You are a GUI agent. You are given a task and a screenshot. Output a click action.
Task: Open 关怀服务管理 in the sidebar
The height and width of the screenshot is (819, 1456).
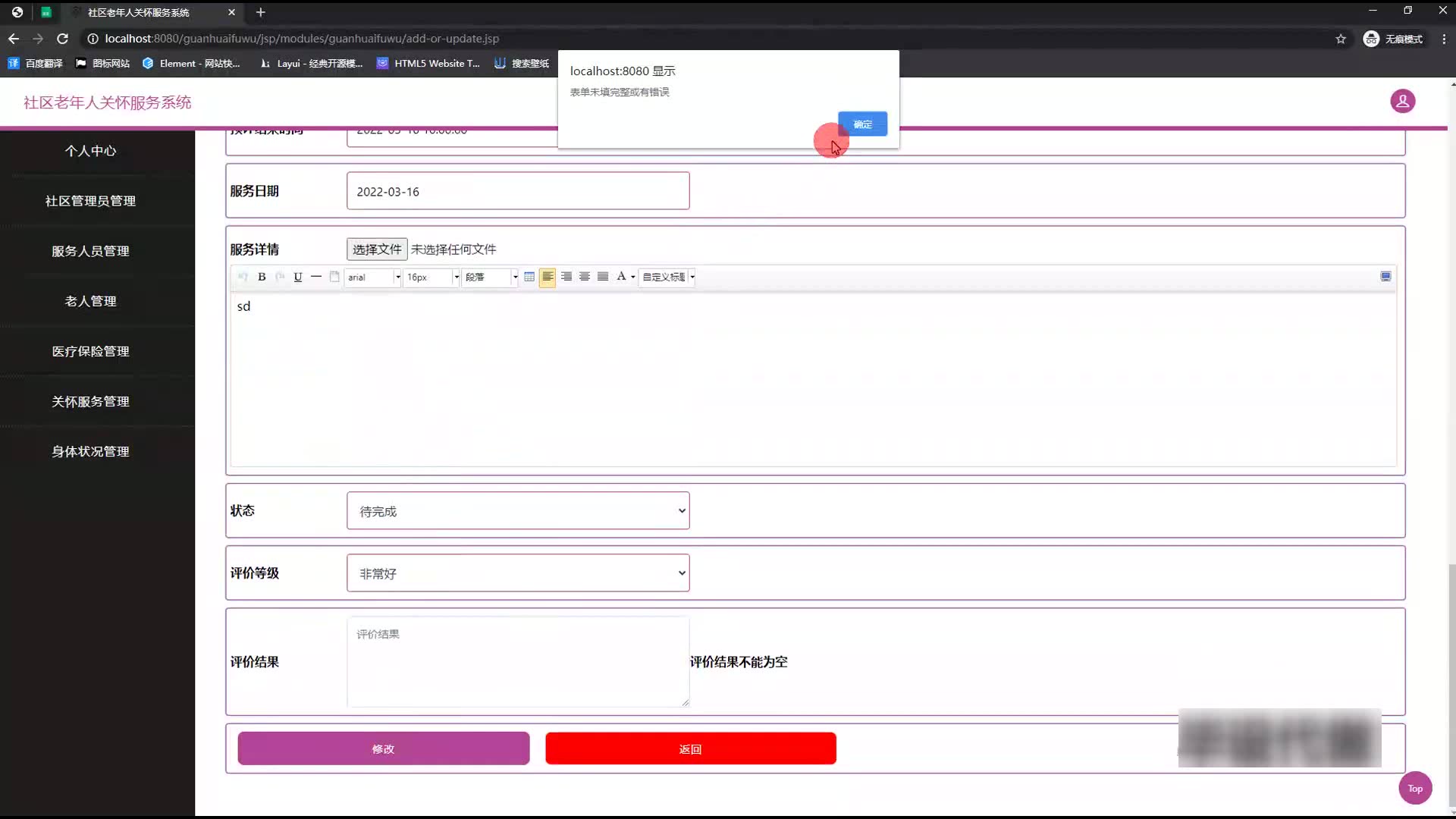(x=90, y=401)
